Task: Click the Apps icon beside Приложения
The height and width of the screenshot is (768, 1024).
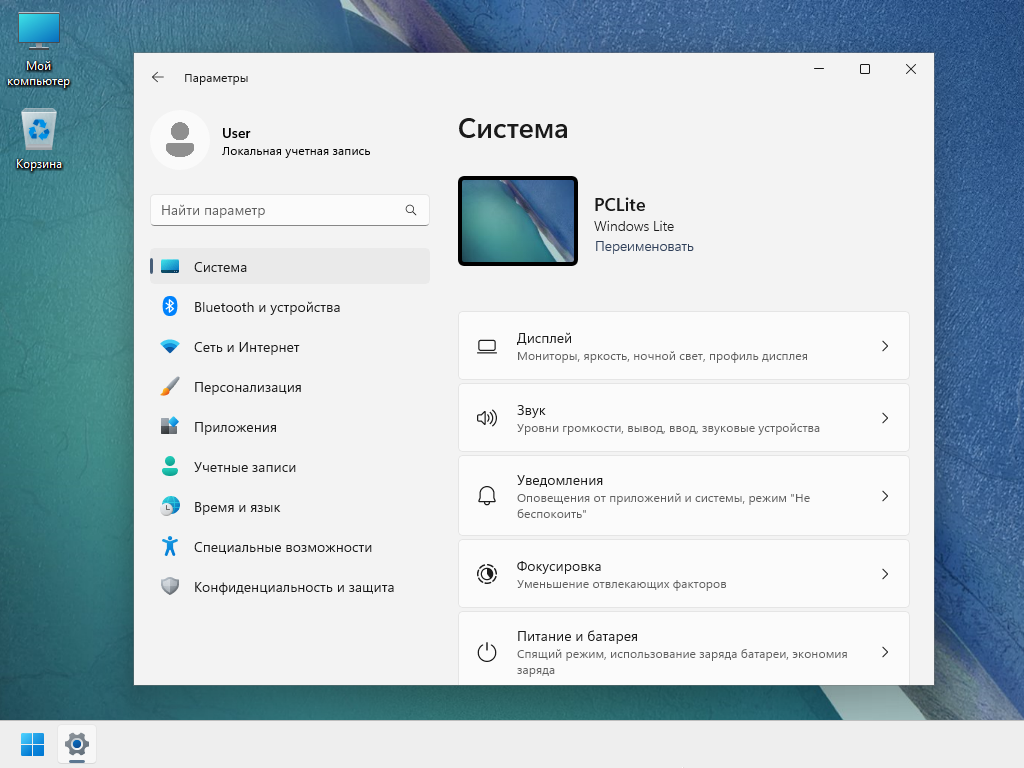Action: click(170, 427)
